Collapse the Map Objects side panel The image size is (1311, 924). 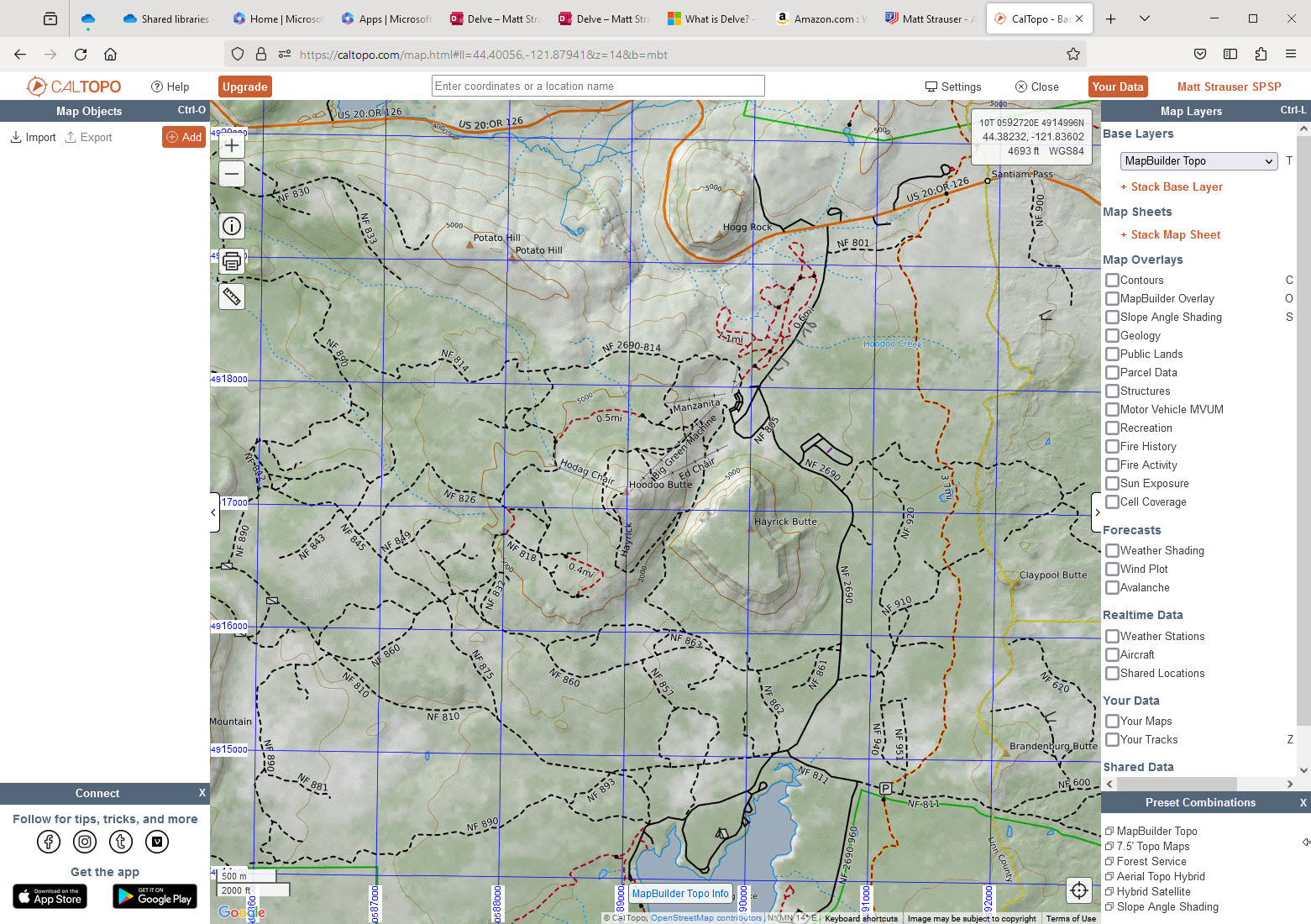[213, 512]
